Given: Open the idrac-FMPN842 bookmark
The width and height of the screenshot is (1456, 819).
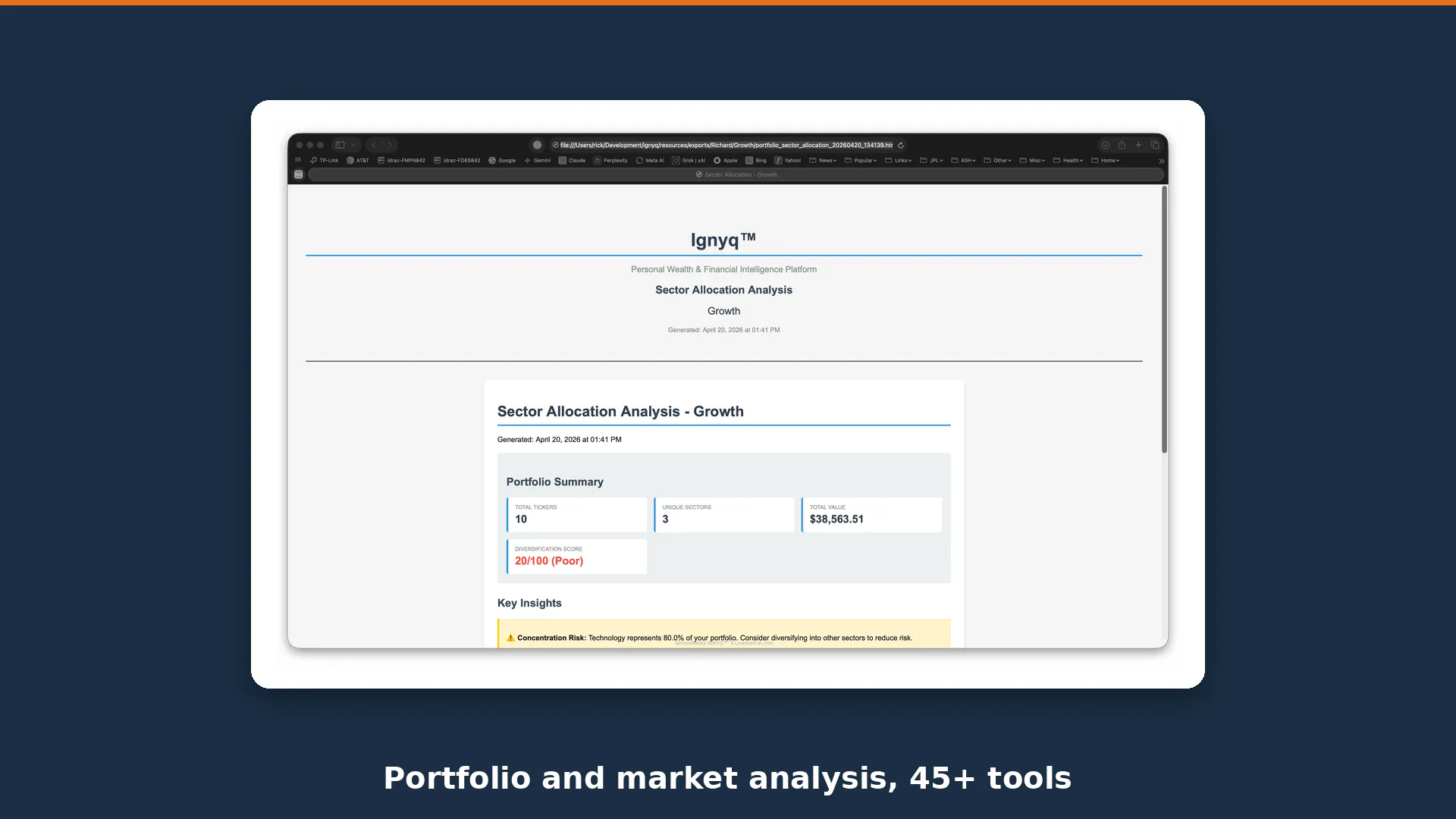Looking at the screenshot, I should (x=401, y=161).
